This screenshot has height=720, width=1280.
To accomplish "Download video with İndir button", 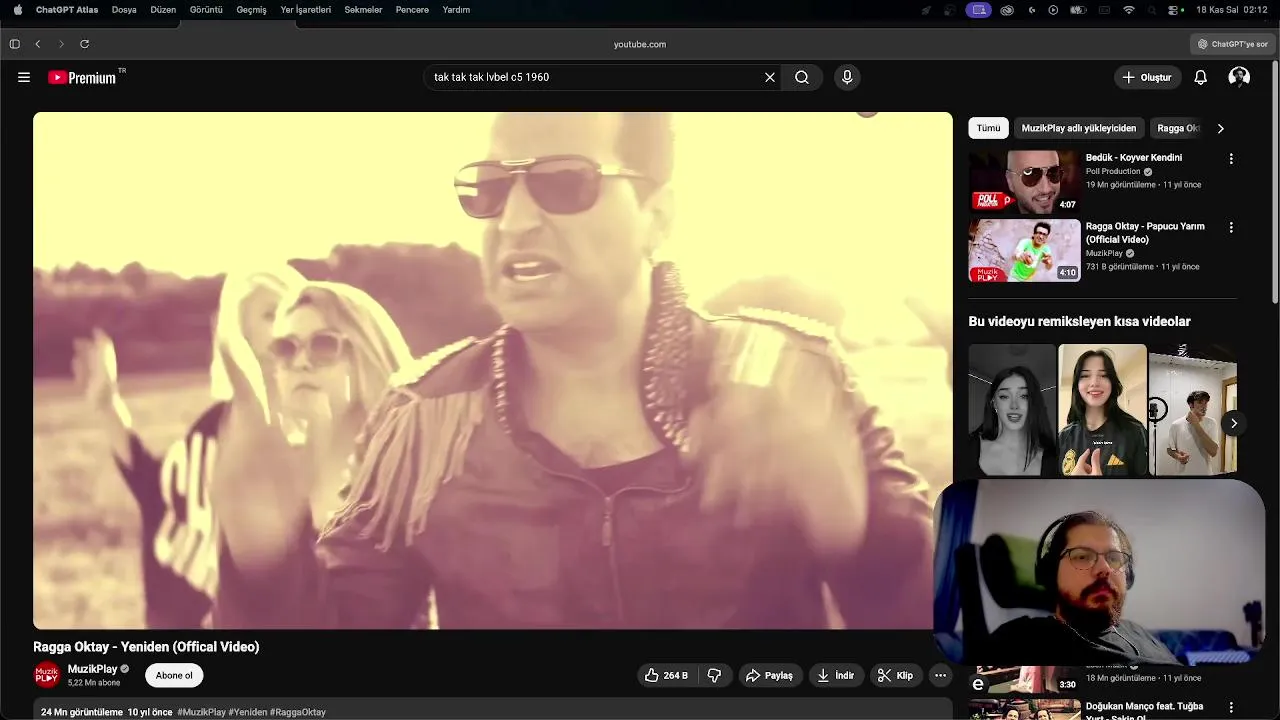I will coord(835,675).
